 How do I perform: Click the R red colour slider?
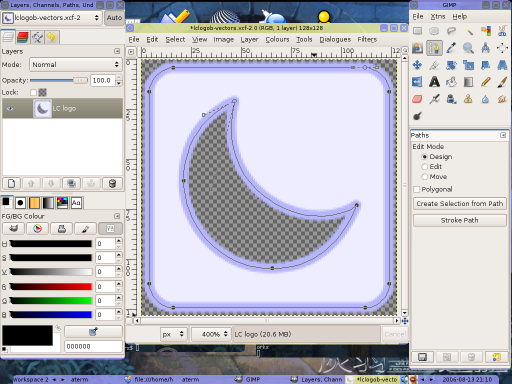click(x=50, y=286)
